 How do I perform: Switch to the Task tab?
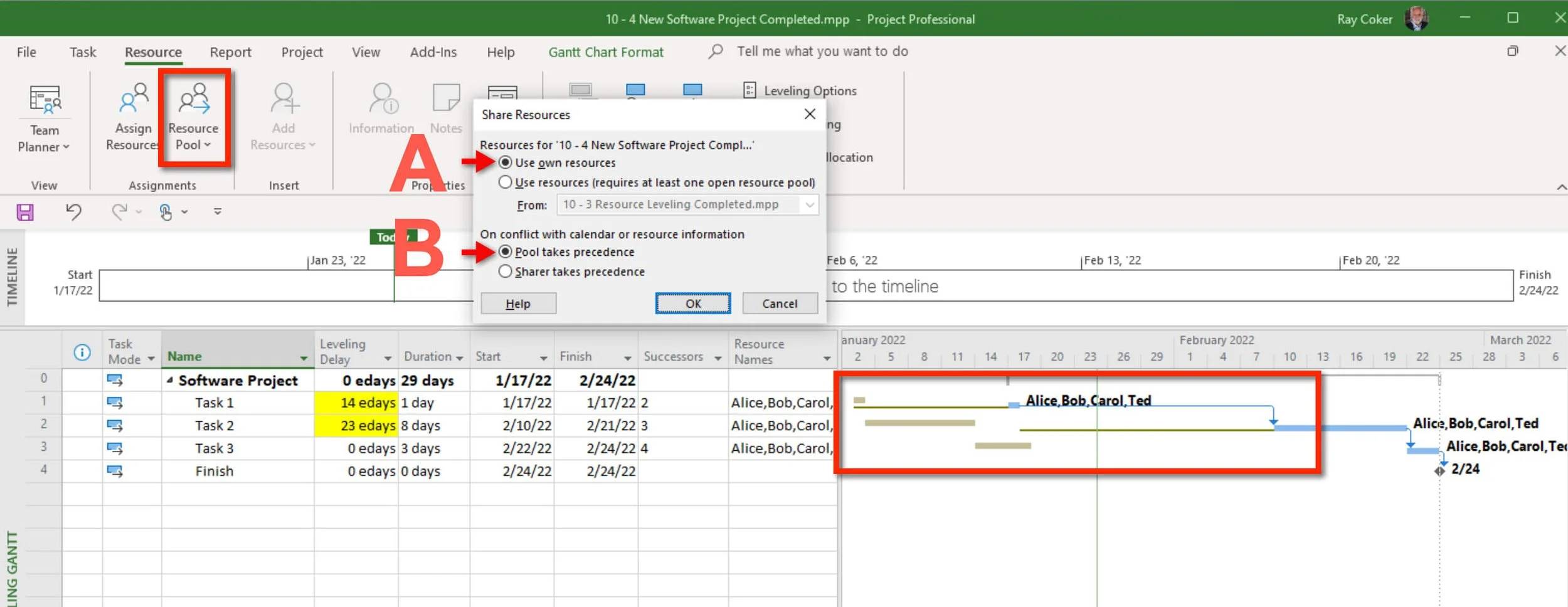(x=83, y=52)
